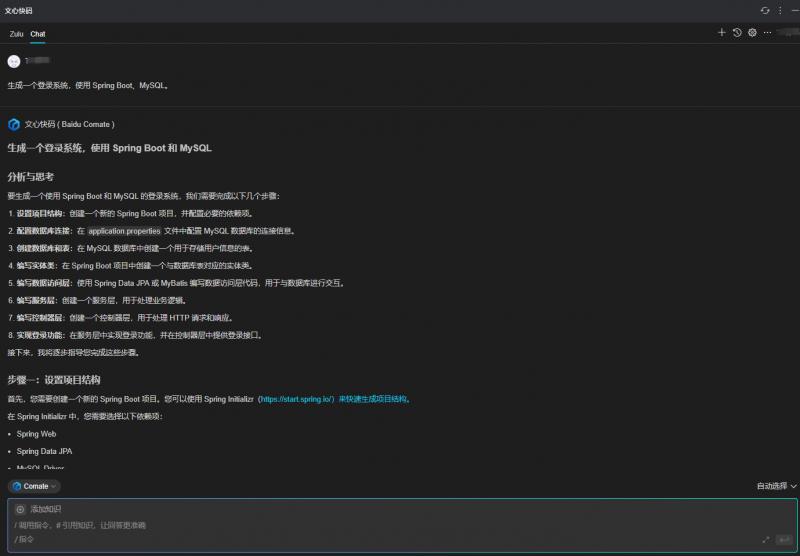Click the message input text field

click(380, 525)
